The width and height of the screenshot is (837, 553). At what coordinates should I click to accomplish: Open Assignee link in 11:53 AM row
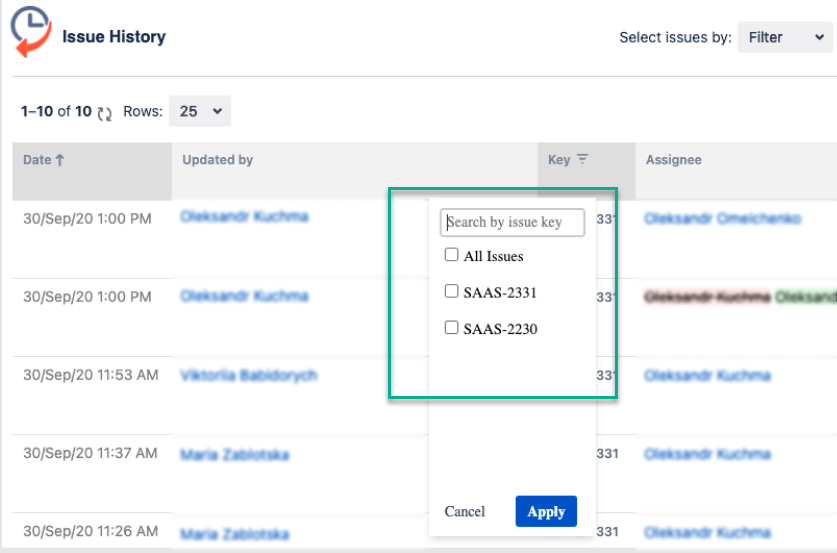(x=707, y=375)
